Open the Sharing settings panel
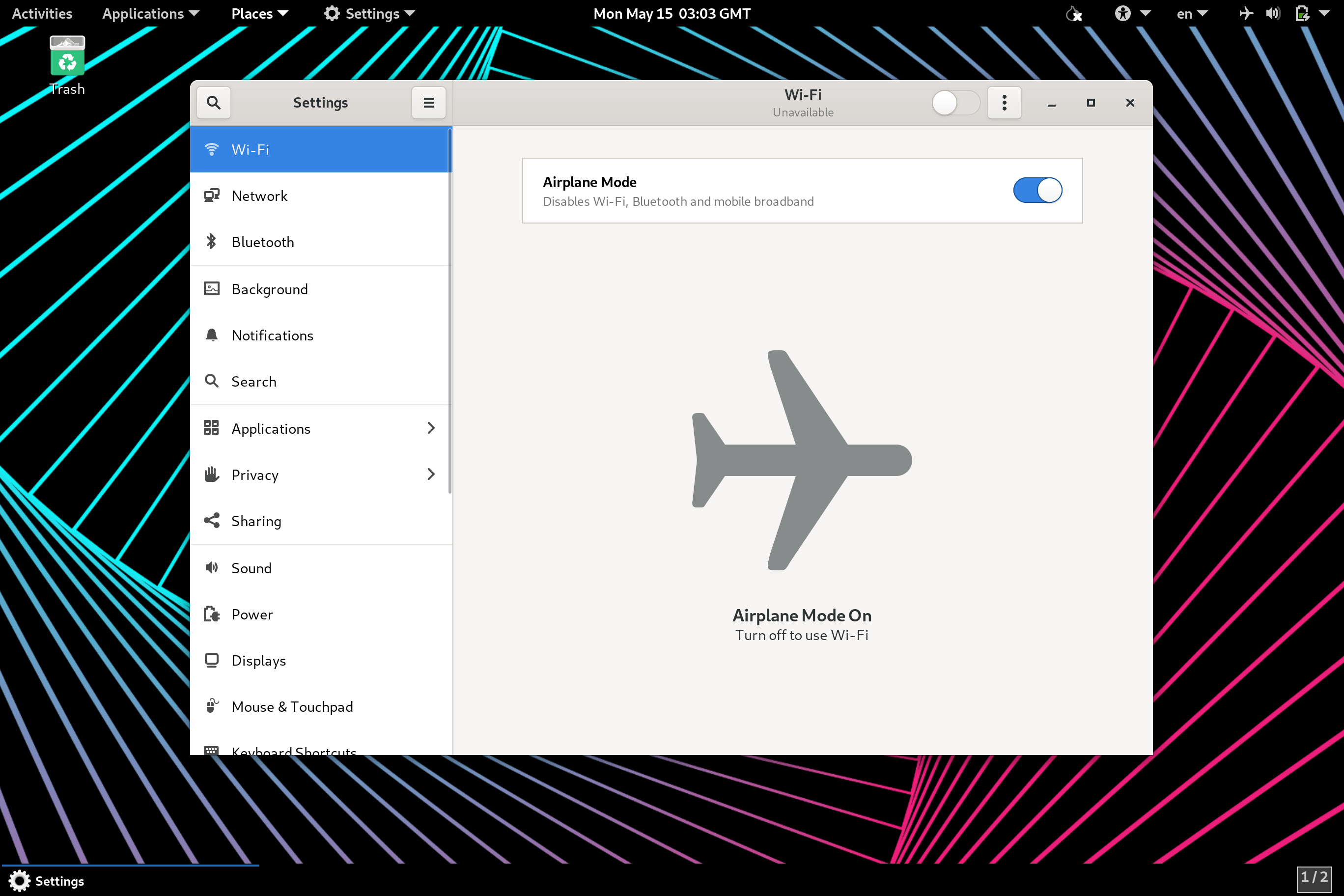 coord(321,521)
